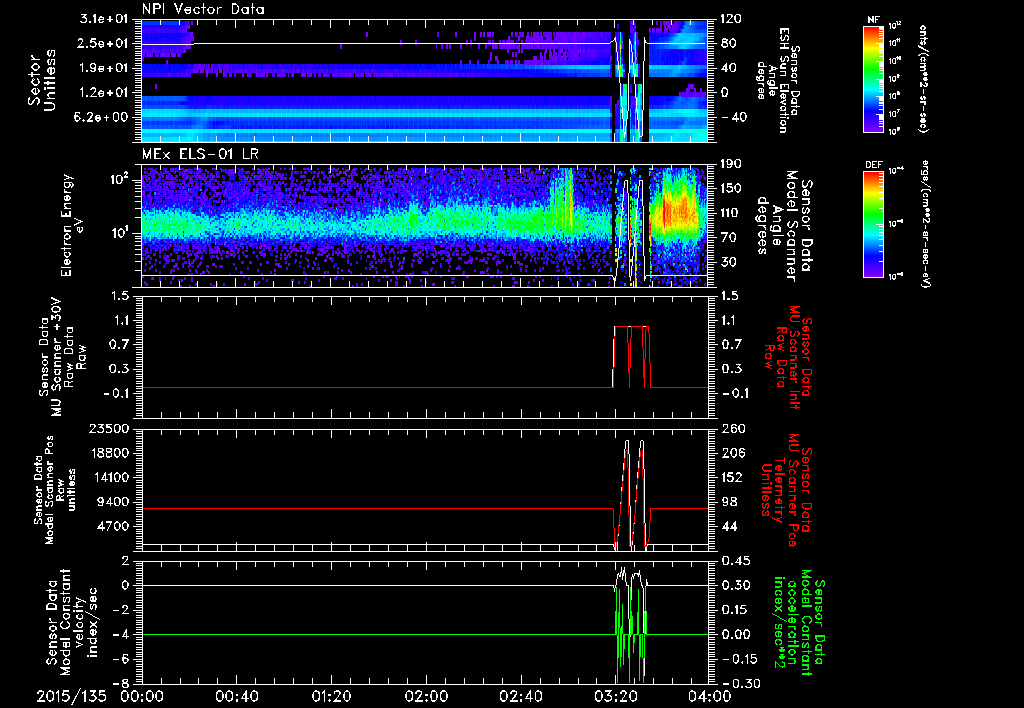
Task: Click the 00:00 time tick label
Action: [x=142, y=696]
